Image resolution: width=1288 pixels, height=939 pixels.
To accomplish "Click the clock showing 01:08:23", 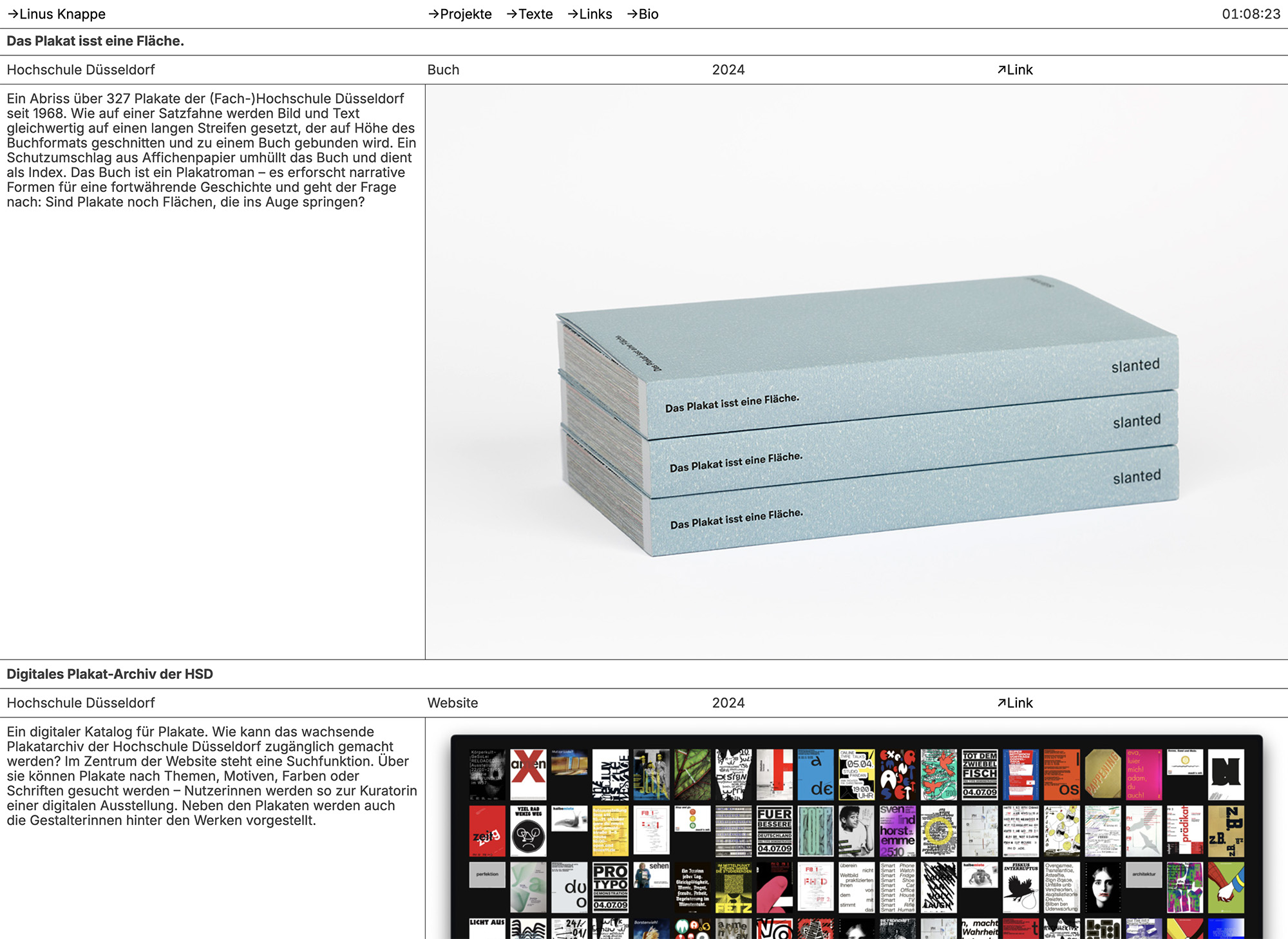I will (1251, 14).
